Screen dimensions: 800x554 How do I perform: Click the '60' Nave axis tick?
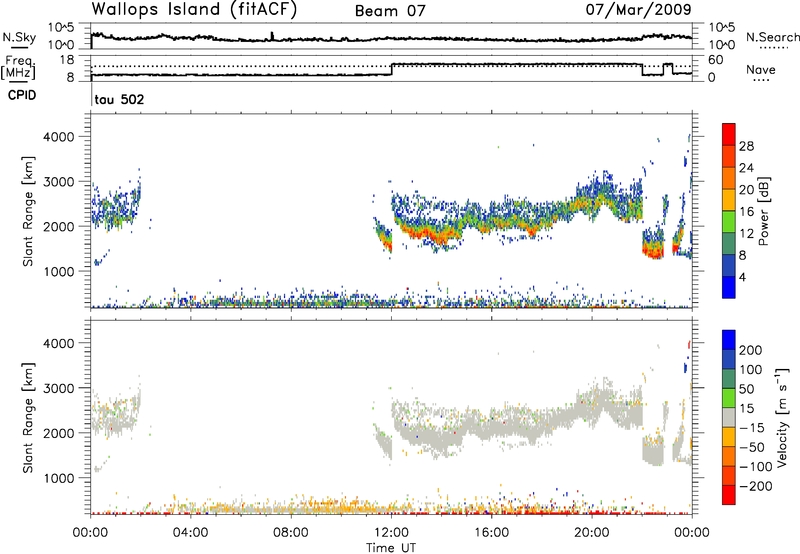point(715,60)
